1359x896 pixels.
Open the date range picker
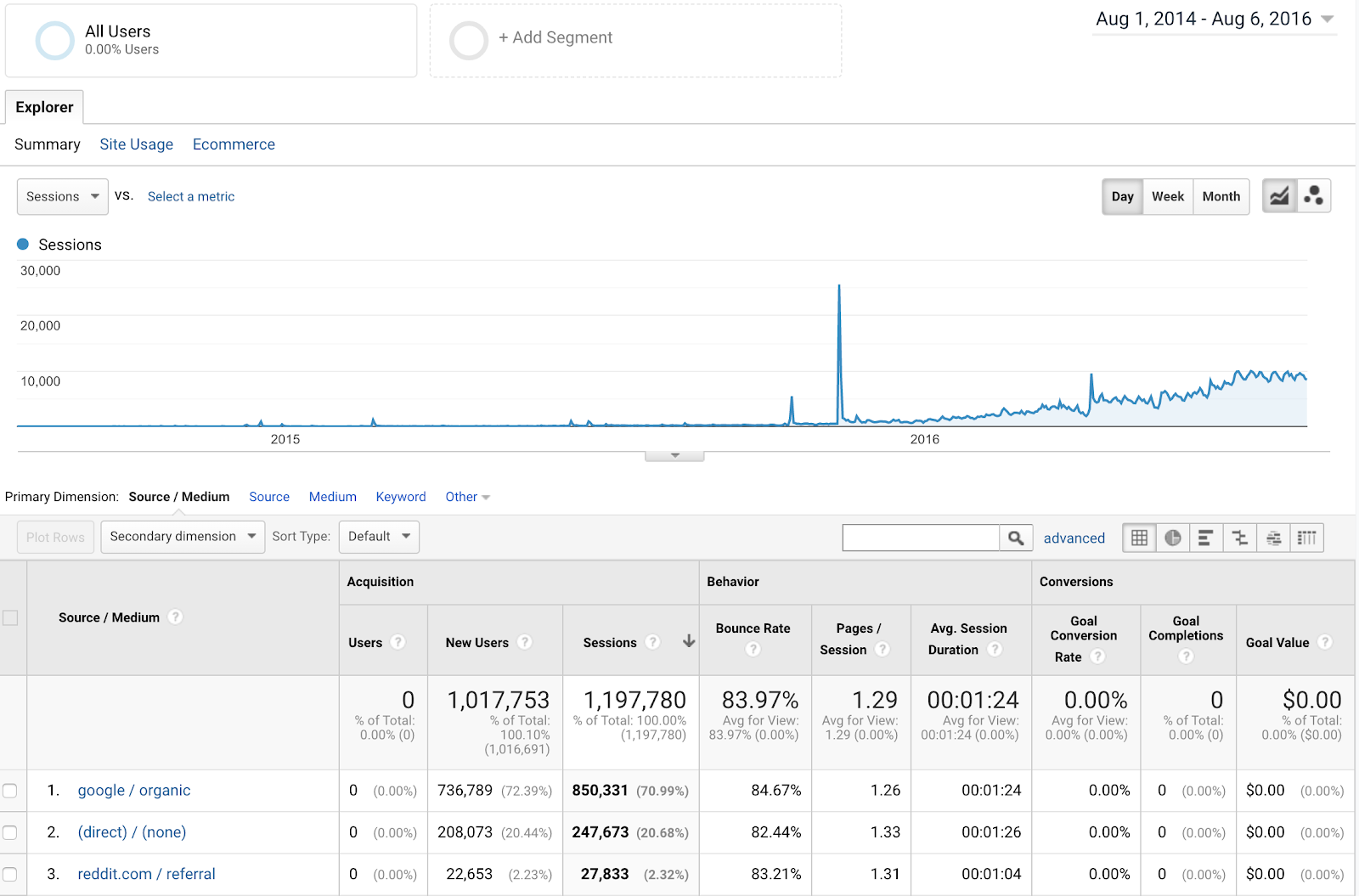[x=1215, y=19]
